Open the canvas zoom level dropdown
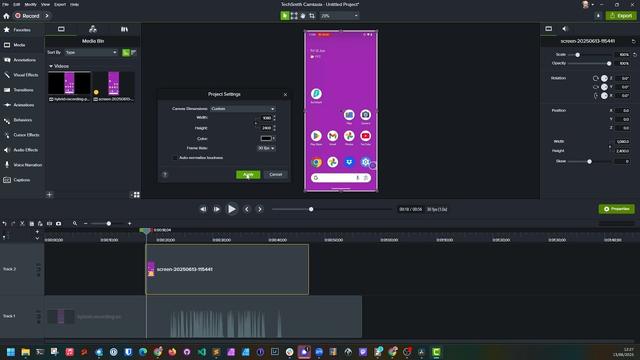Image resolution: width=640 pixels, height=360 pixels. click(339, 16)
